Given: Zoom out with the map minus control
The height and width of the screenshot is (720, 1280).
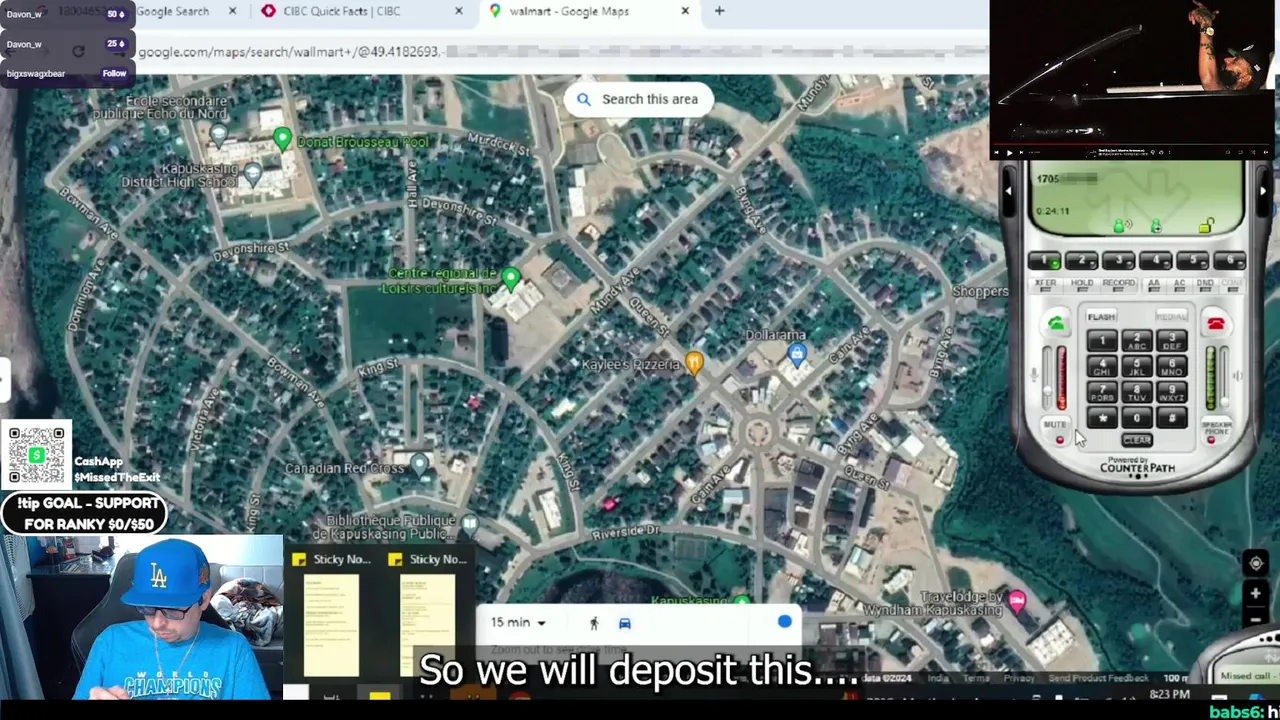Looking at the screenshot, I should click(1256, 618).
